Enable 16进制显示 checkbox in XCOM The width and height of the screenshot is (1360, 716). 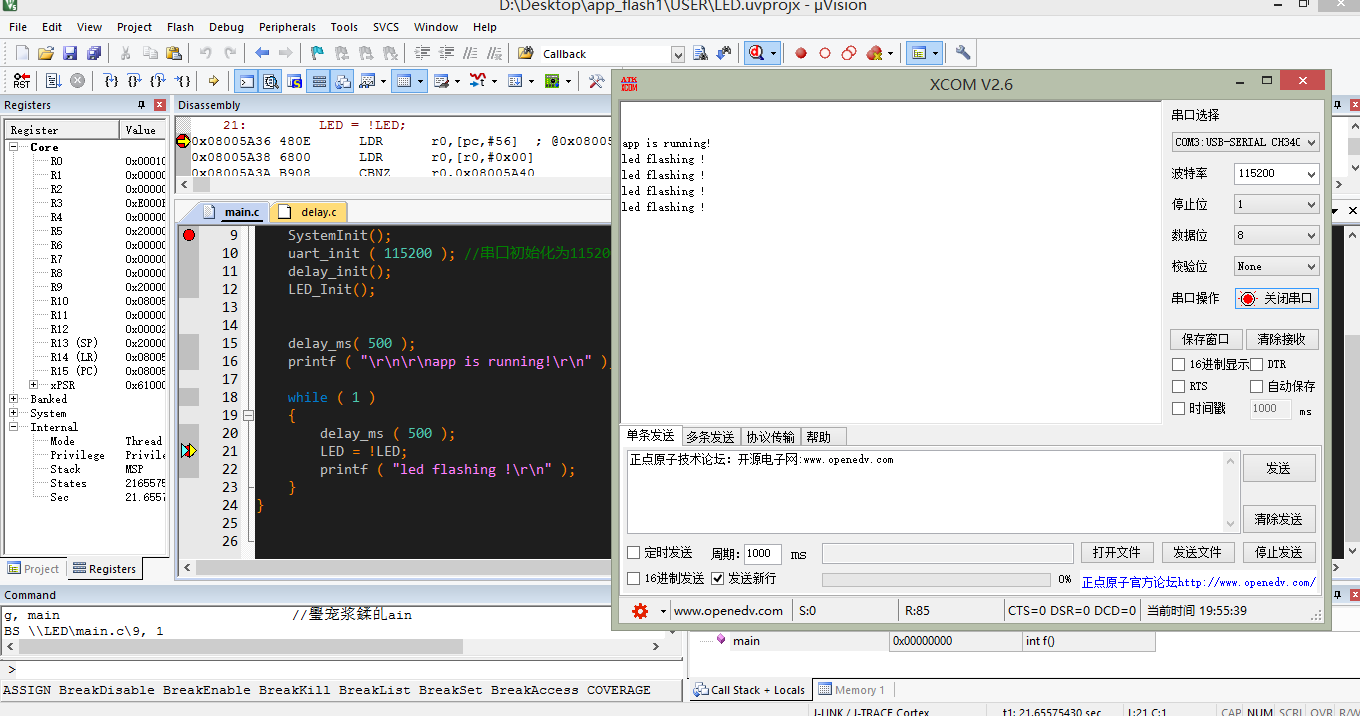pyautogui.click(x=1179, y=364)
